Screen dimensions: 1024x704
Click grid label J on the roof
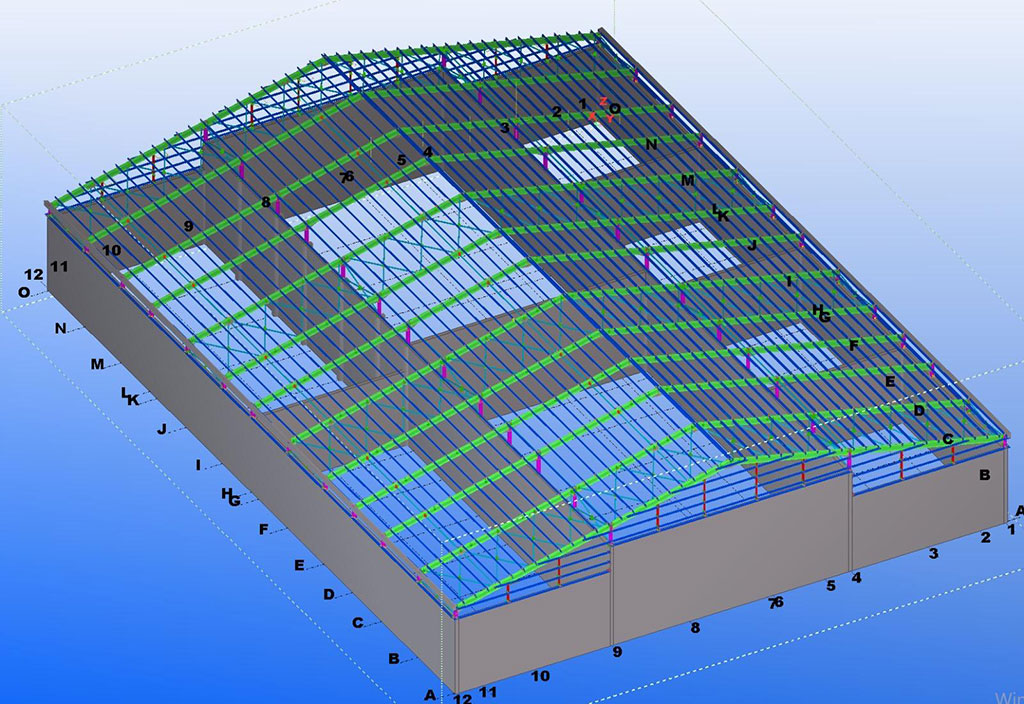752,244
